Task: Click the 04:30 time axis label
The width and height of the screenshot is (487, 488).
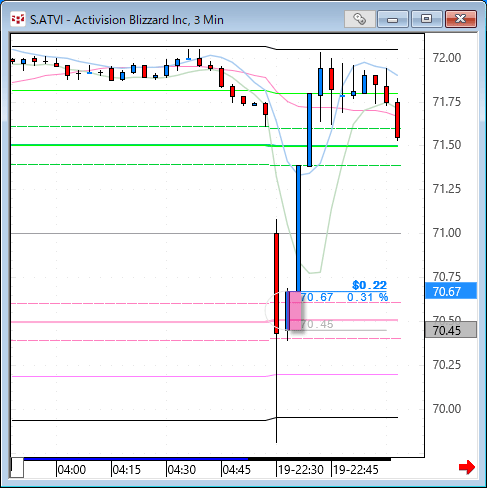Action: point(182,470)
